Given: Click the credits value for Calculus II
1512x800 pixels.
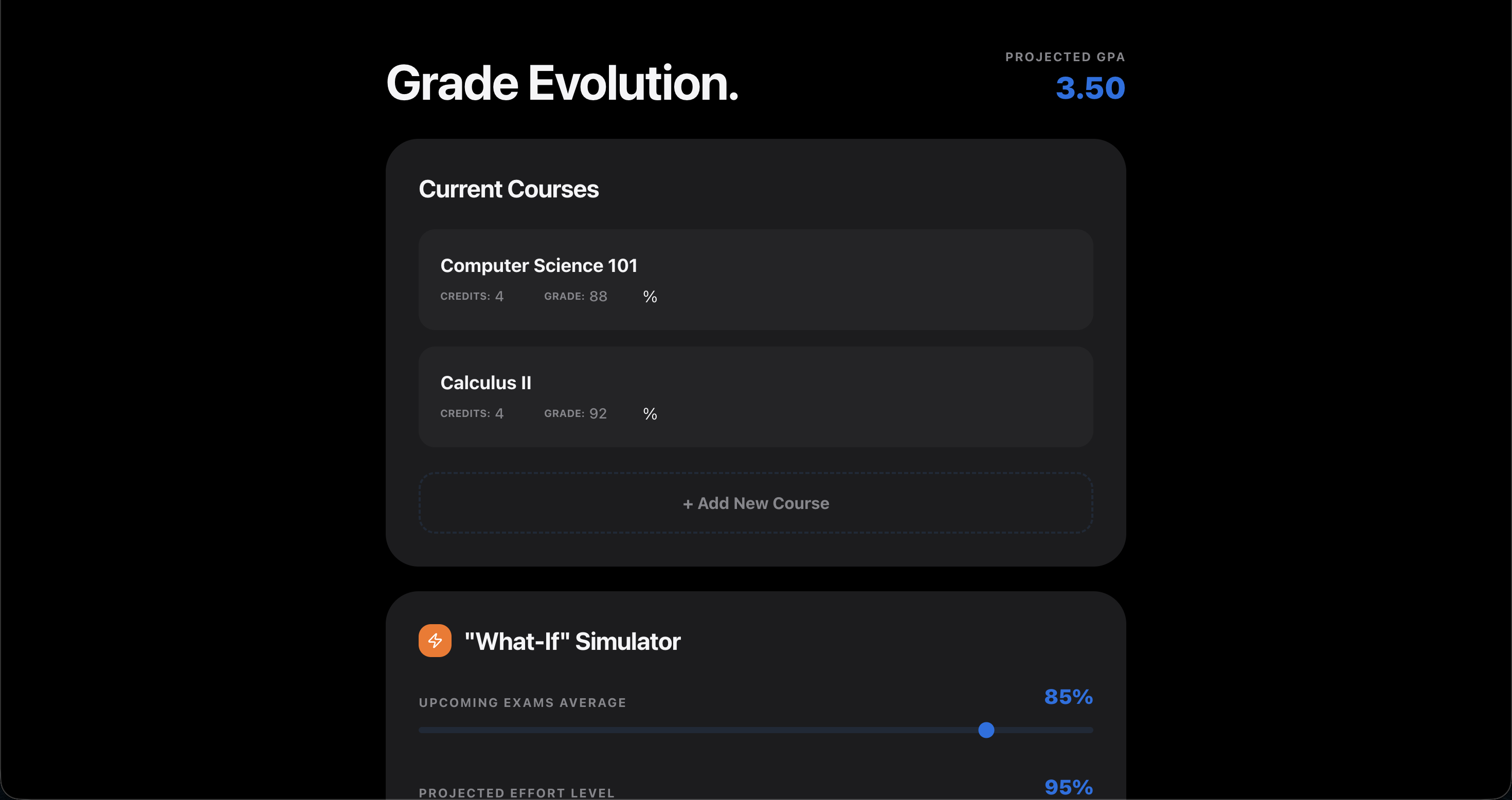Looking at the screenshot, I should click(x=499, y=413).
